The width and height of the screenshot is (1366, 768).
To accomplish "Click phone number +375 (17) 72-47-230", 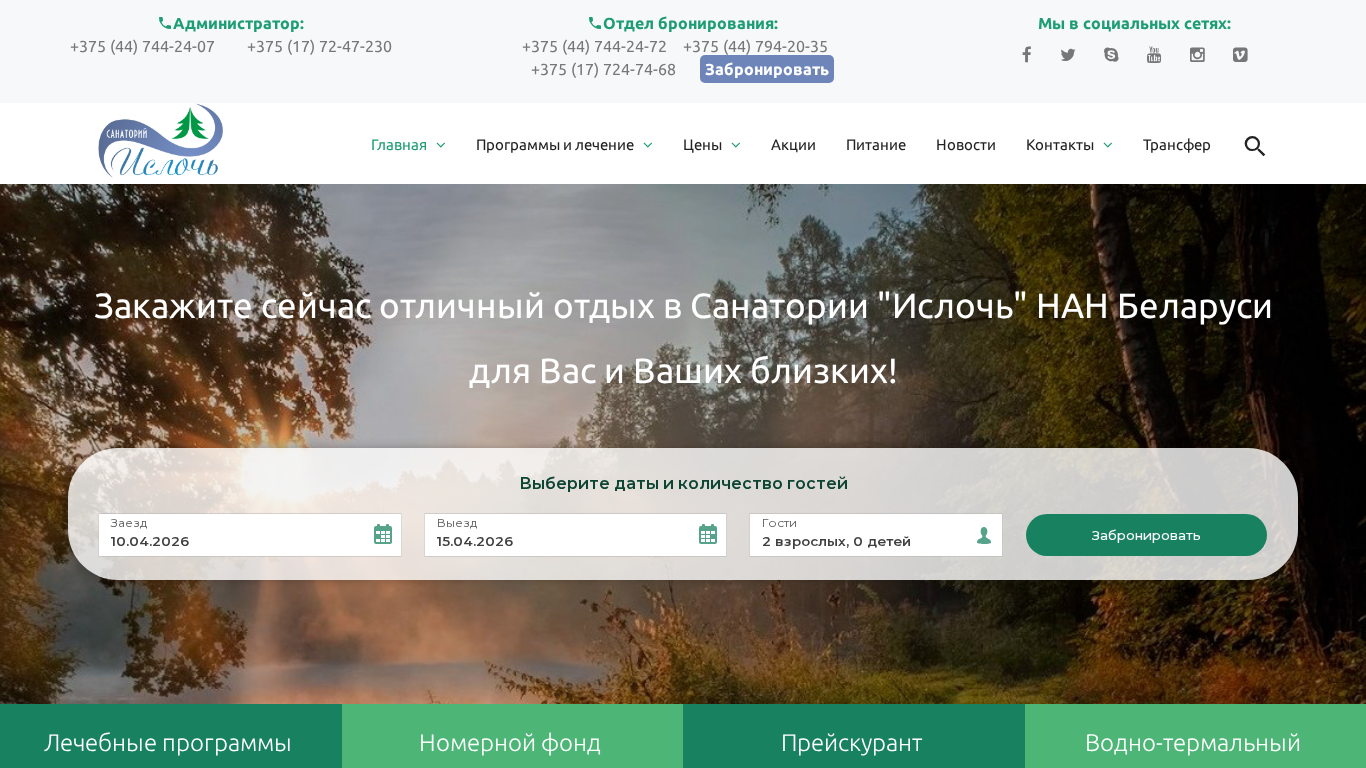I will pyautogui.click(x=319, y=47).
